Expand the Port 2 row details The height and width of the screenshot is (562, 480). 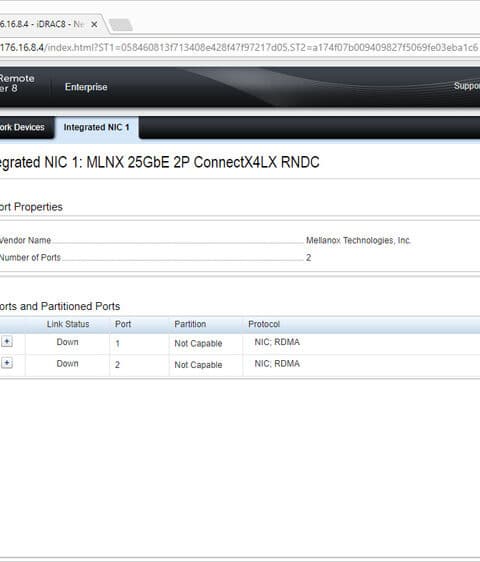[6, 363]
